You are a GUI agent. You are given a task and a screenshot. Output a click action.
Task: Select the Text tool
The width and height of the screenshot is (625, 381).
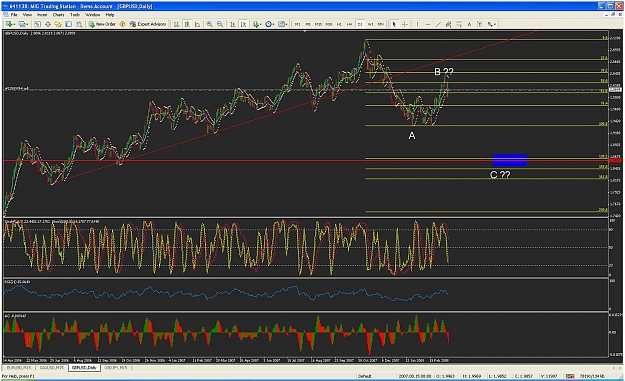click(x=469, y=24)
